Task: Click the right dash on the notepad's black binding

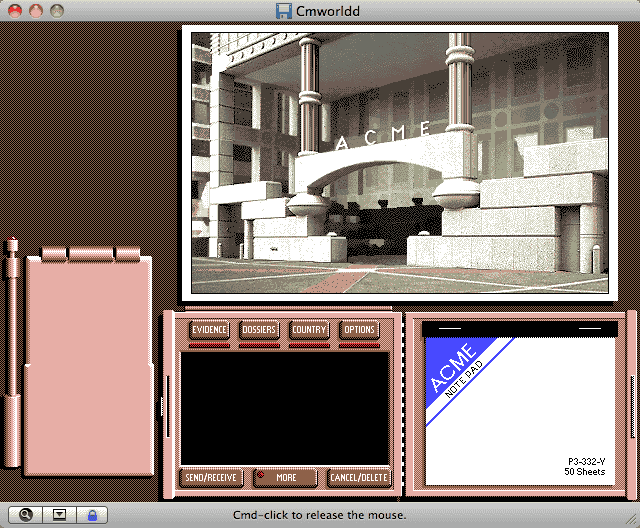Action: (590, 328)
